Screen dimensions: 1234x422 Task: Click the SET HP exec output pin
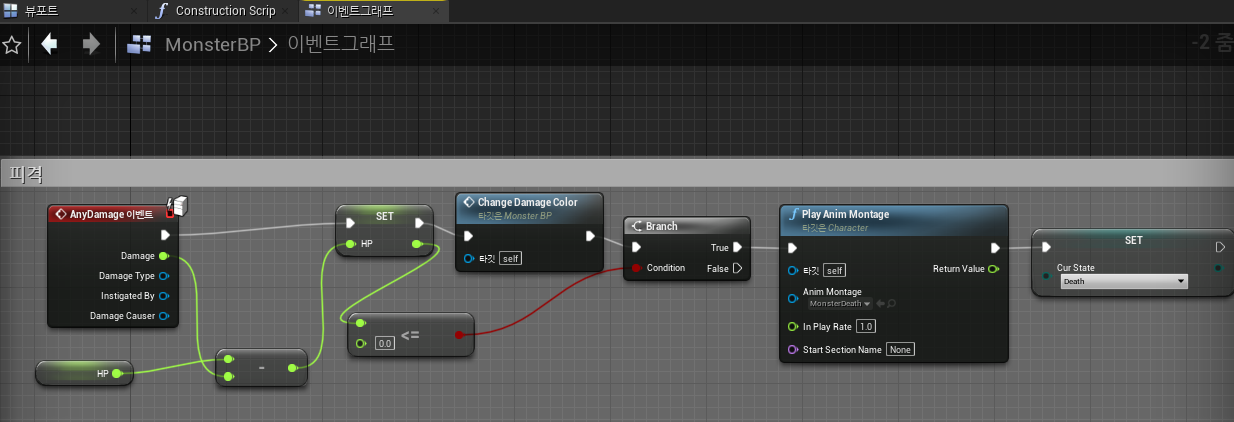[419, 223]
